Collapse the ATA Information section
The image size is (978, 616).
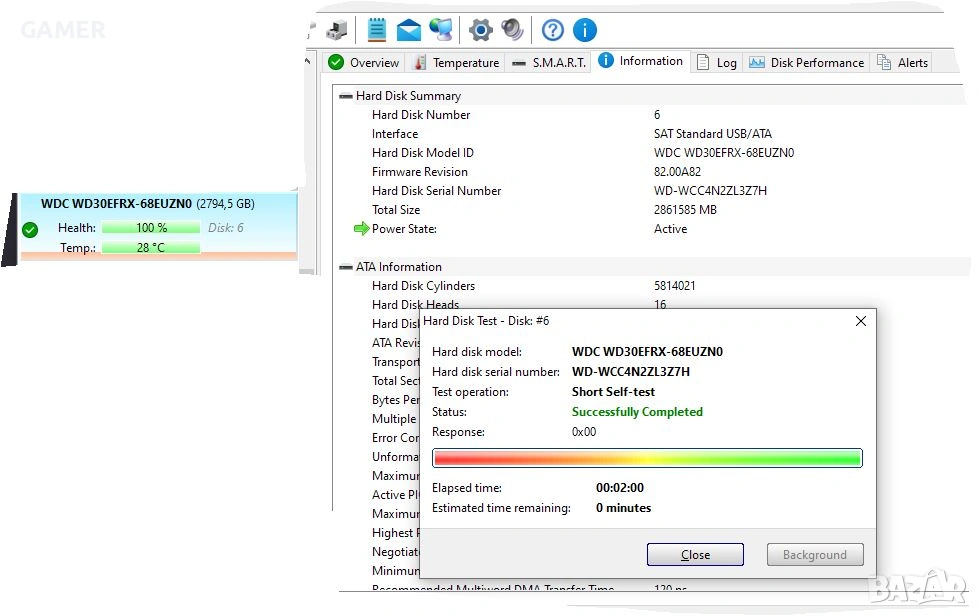(x=346, y=267)
